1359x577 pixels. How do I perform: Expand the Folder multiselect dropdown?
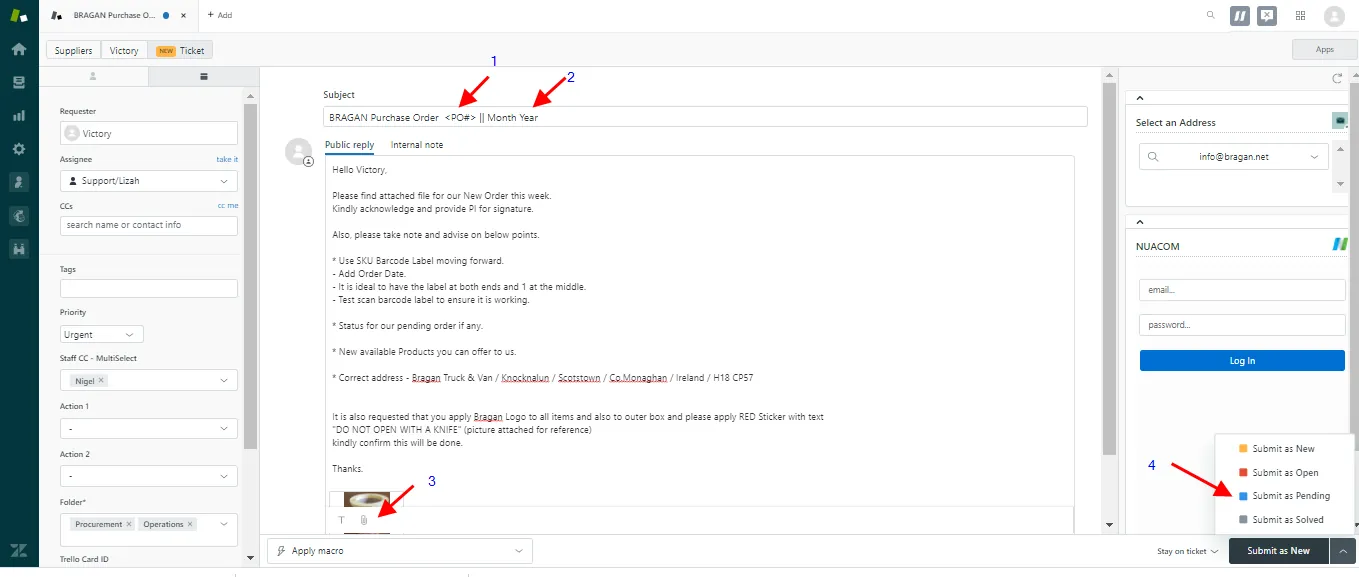(224, 524)
